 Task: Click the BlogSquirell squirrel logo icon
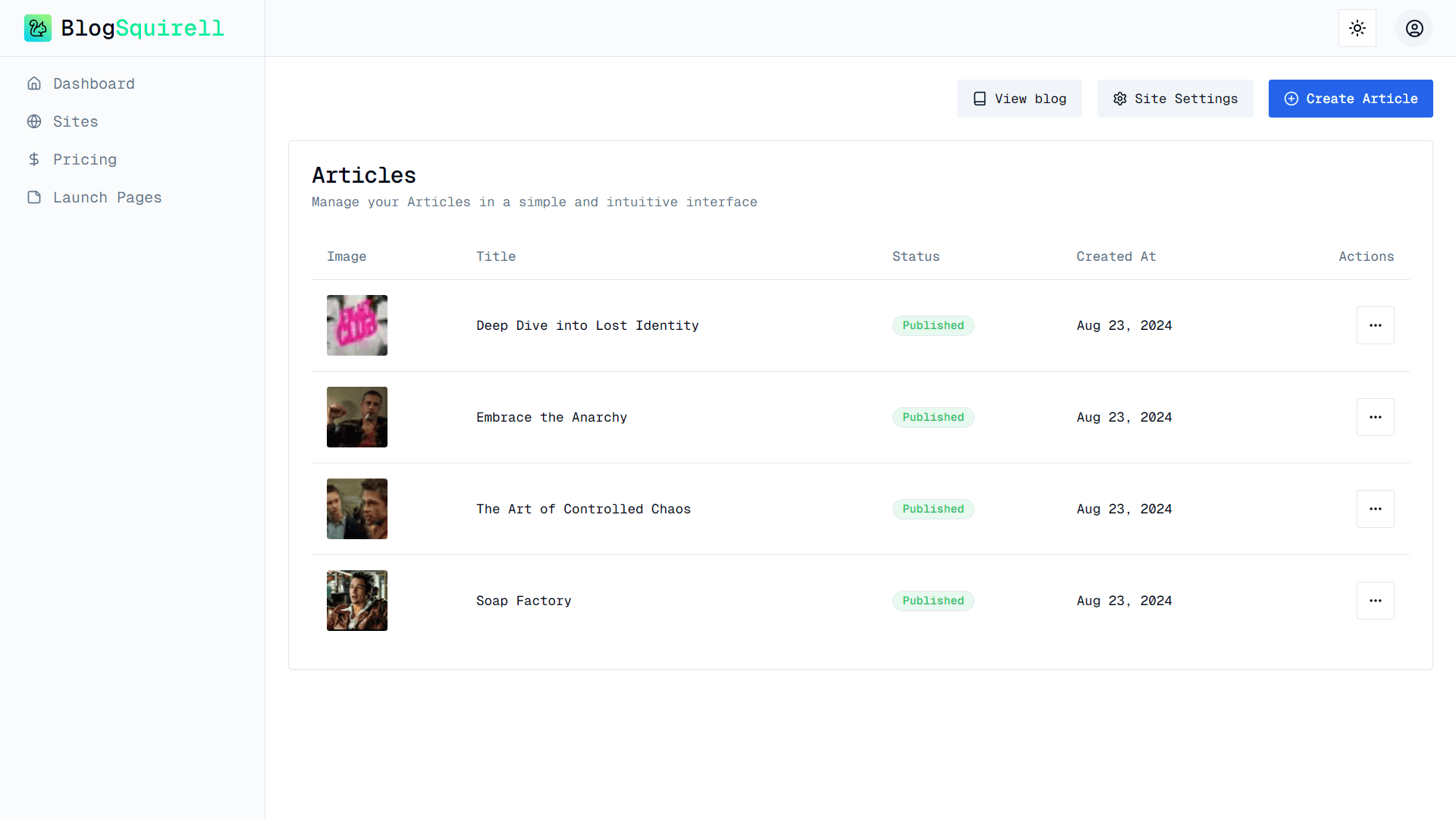(38, 28)
